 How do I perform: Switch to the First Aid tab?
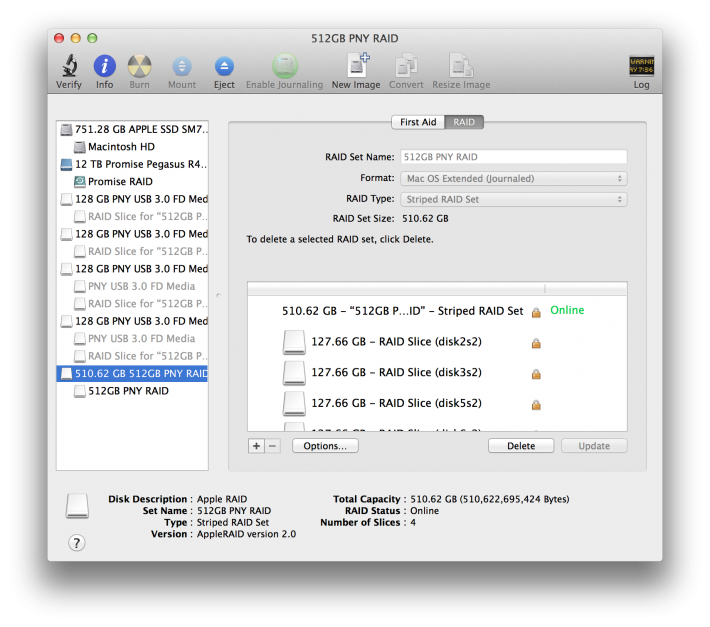(418, 122)
